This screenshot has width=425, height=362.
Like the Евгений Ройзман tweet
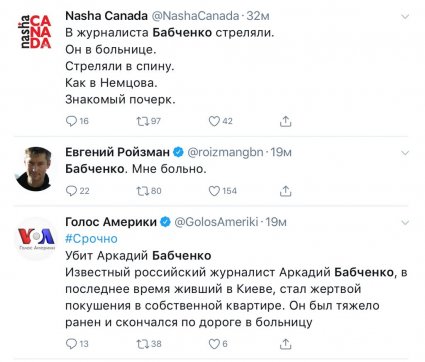pos(214,191)
